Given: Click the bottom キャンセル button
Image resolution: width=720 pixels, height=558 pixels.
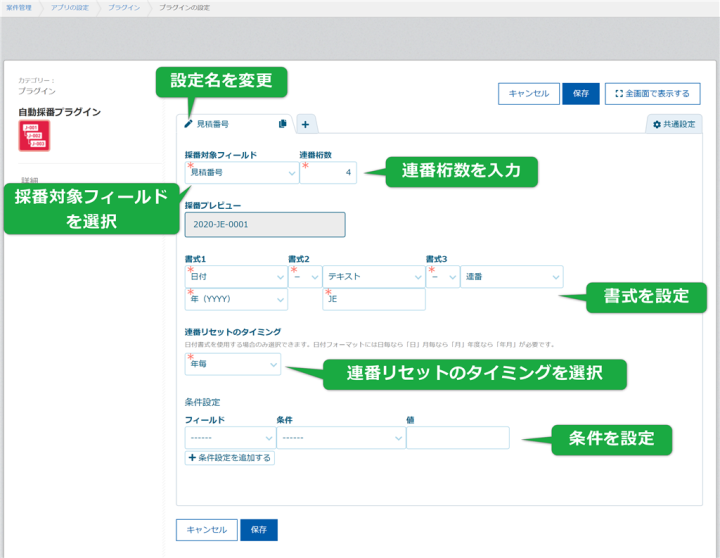Looking at the screenshot, I should click(x=206, y=530).
